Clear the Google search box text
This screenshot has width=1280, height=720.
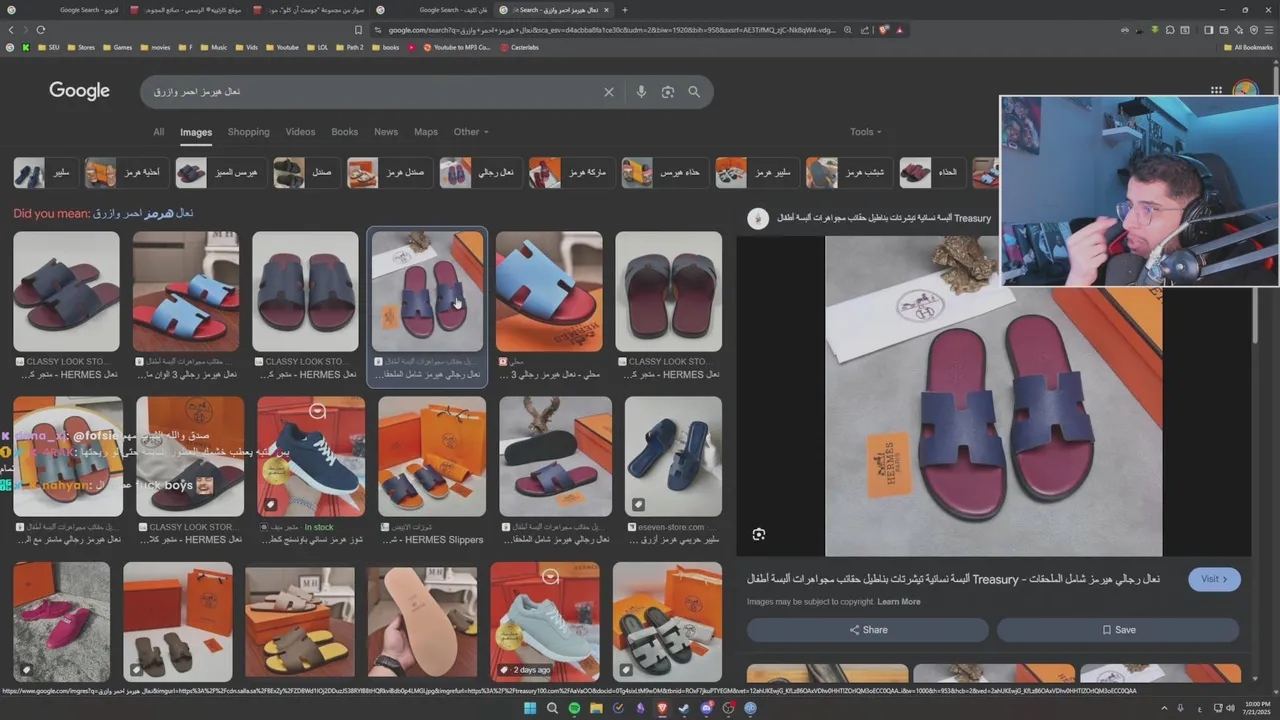pyautogui.click(x=608, y=92)
